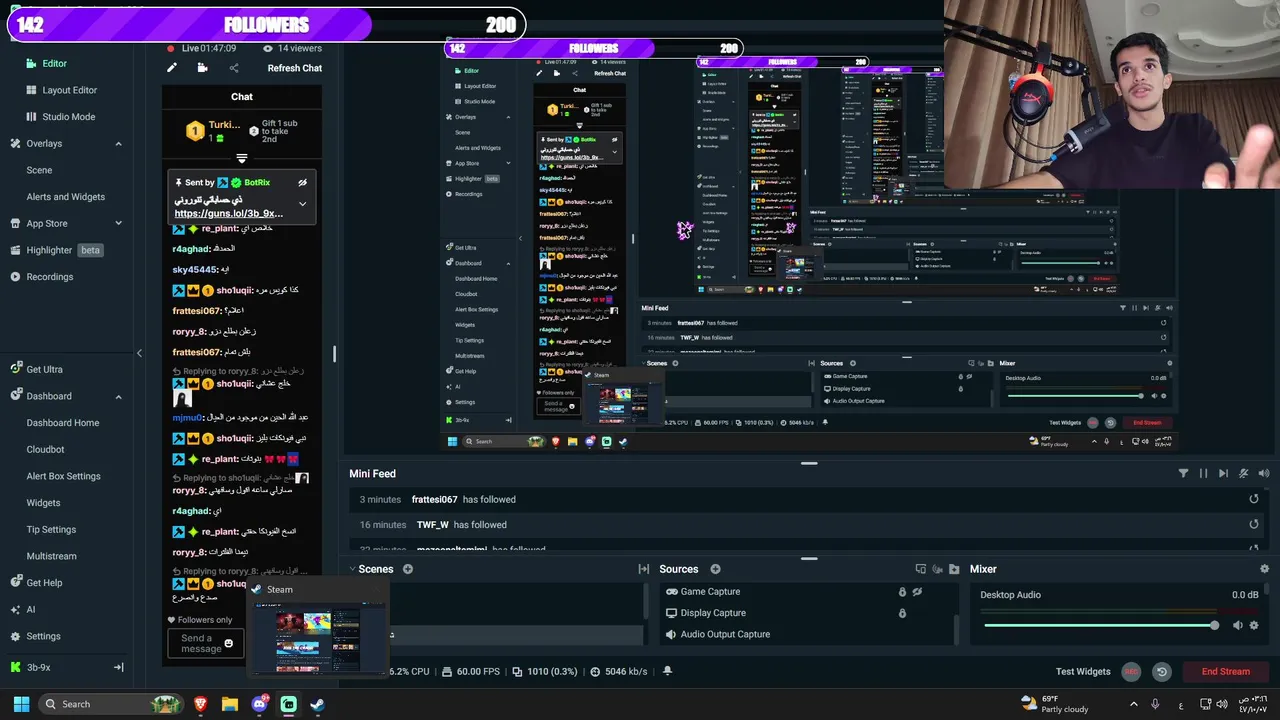Image resolution: width=1280 pixels, height=720 pixels.
Task: Log out icon next to 3b-9x
Action: (x=118, y=667)
